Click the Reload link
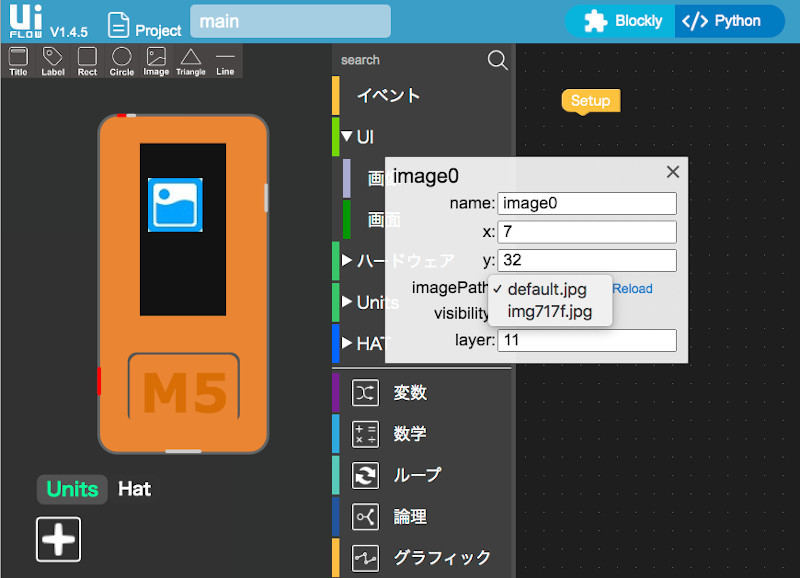Screen dimensions: 800x578 tap(632, 289)
